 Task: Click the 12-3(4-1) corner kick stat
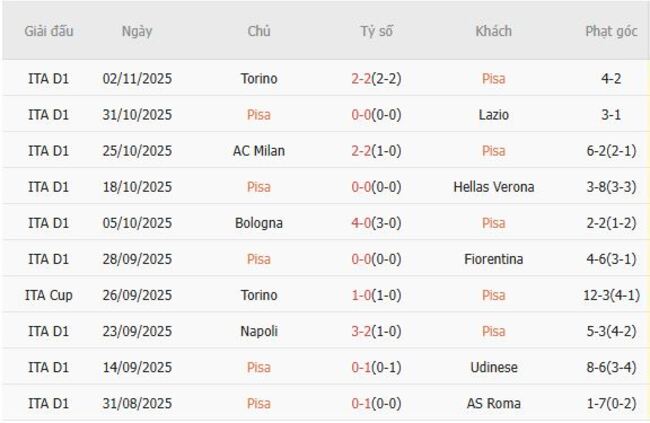[x=611, y=295]
